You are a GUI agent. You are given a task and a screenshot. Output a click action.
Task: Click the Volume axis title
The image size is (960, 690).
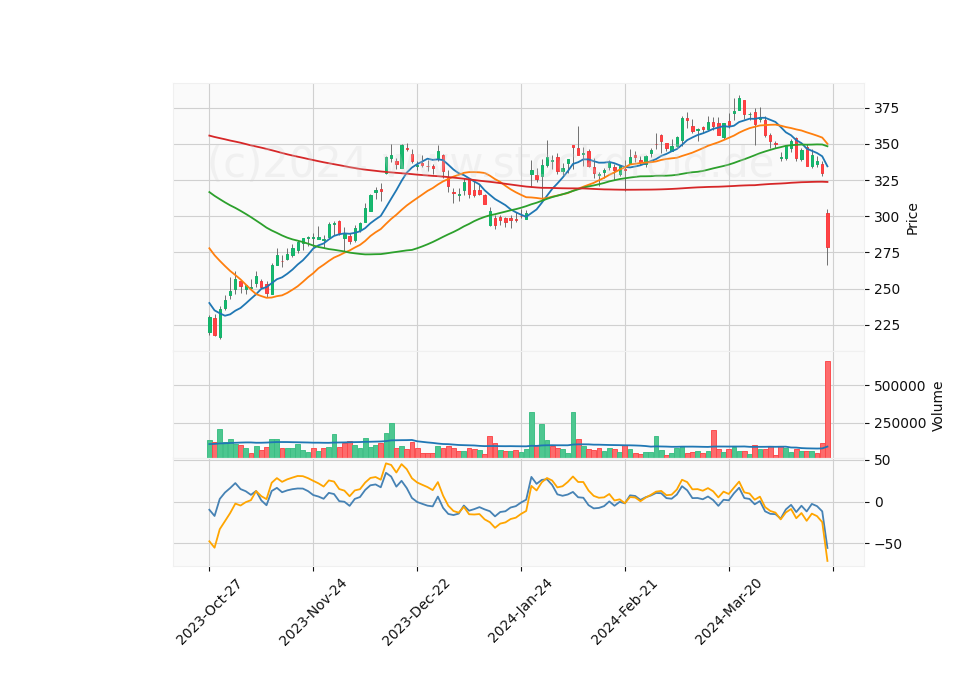[x=937, y=406]
